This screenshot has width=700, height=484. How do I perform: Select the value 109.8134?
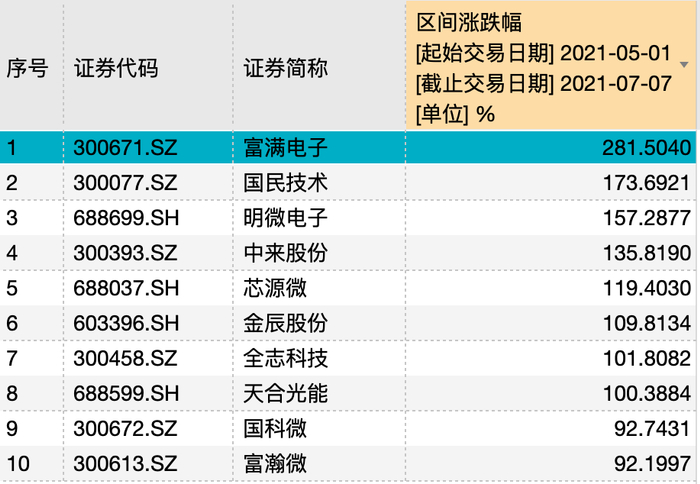[x=646, y=323]
